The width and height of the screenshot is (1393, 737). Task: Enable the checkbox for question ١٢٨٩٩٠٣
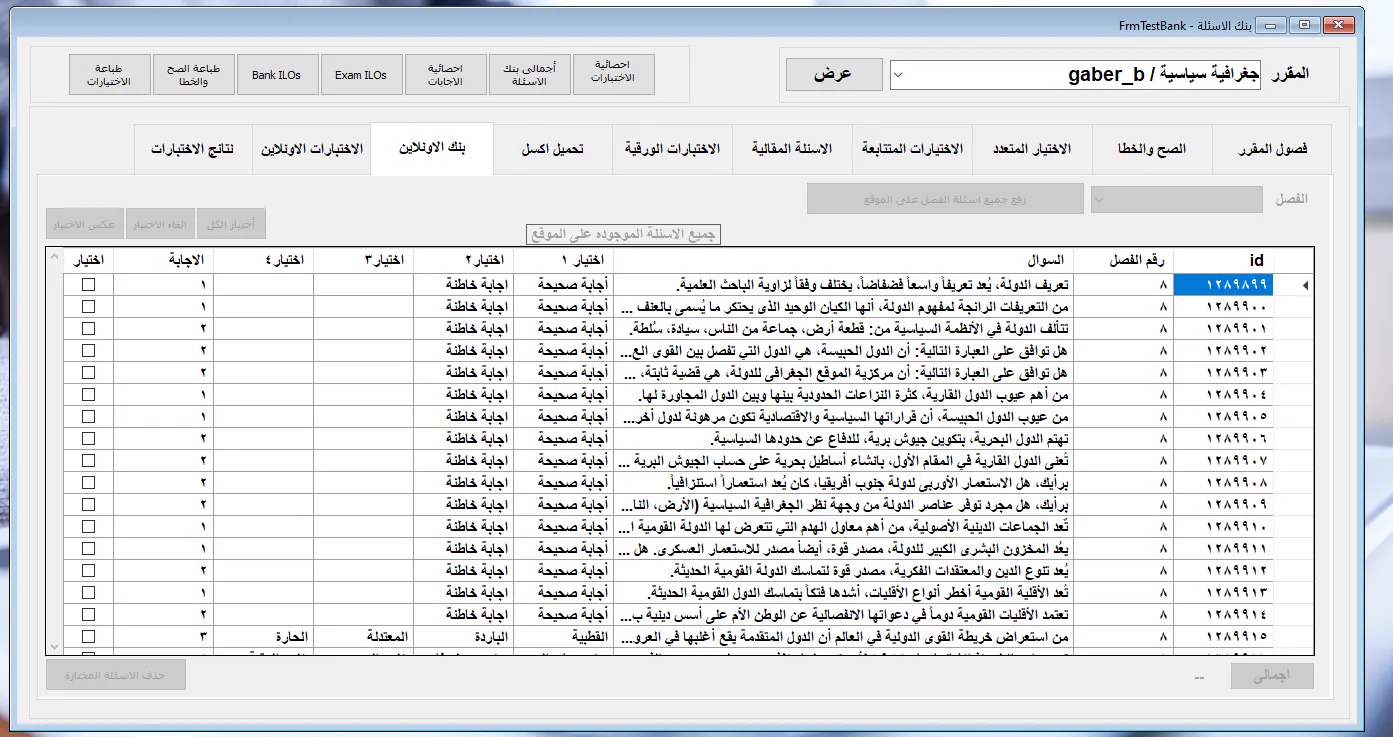pyautogui.click(x=89, y=373)
